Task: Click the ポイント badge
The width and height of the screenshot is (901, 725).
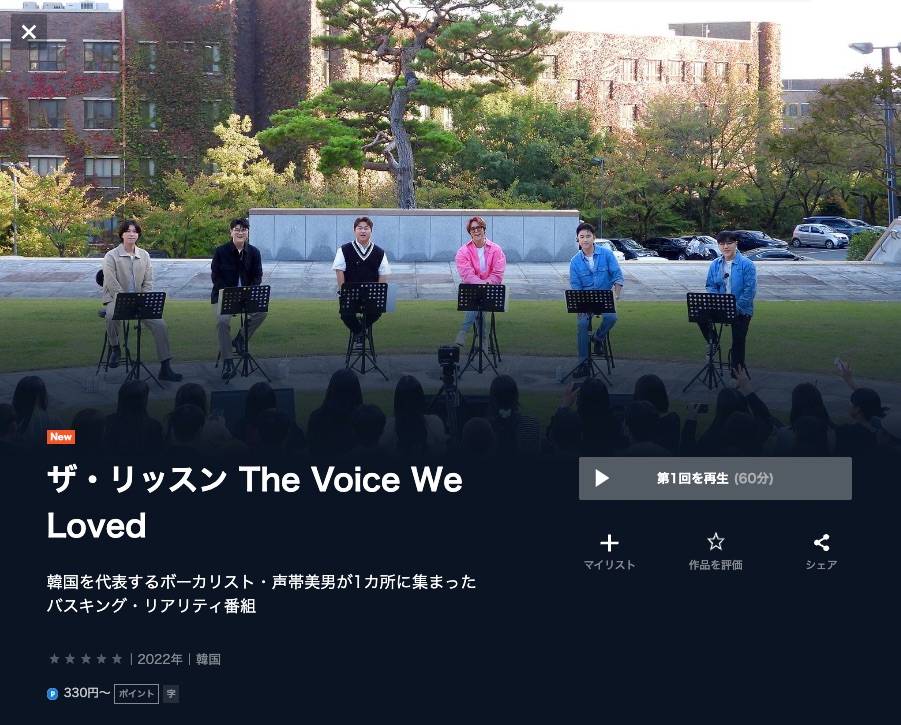Action: [136, 693]
